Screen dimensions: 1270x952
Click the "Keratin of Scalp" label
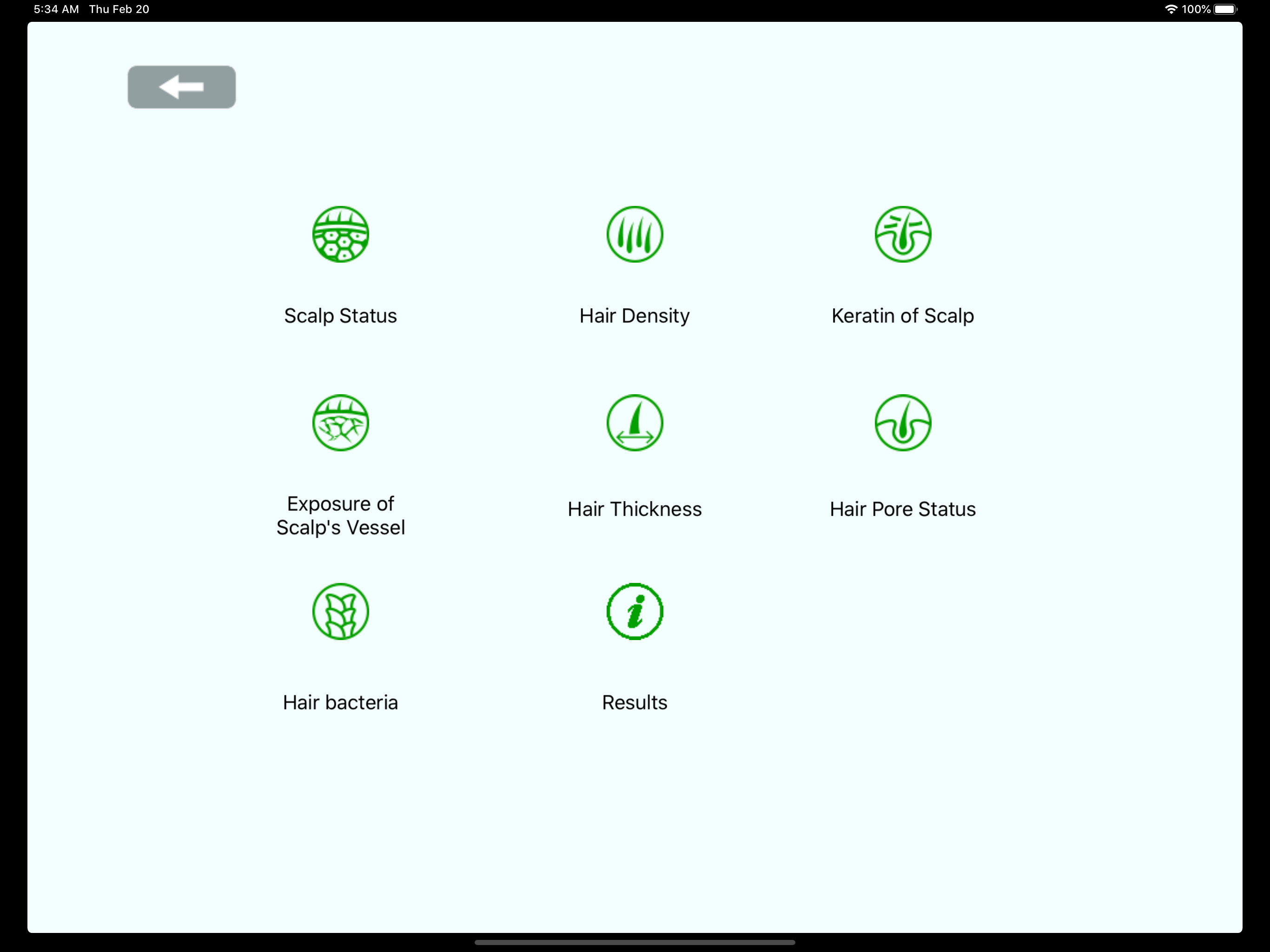[x=903, y=316]
